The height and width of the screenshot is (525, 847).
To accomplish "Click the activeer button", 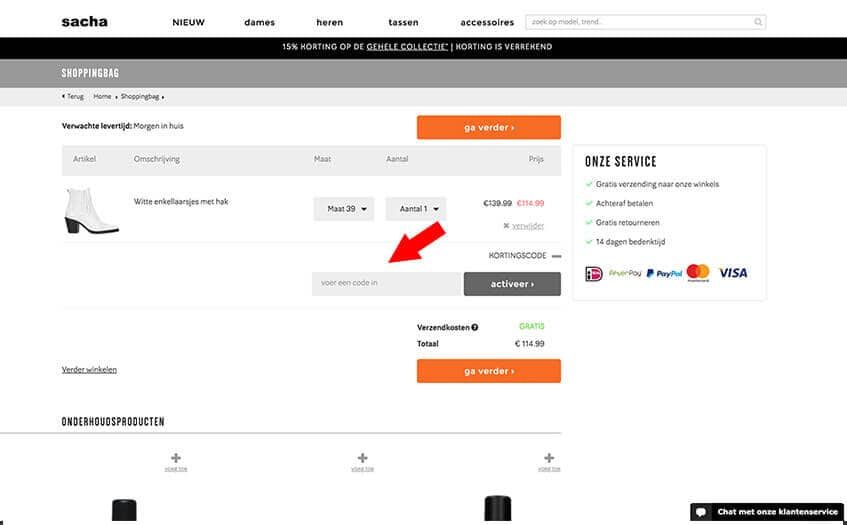I will 512,284.
